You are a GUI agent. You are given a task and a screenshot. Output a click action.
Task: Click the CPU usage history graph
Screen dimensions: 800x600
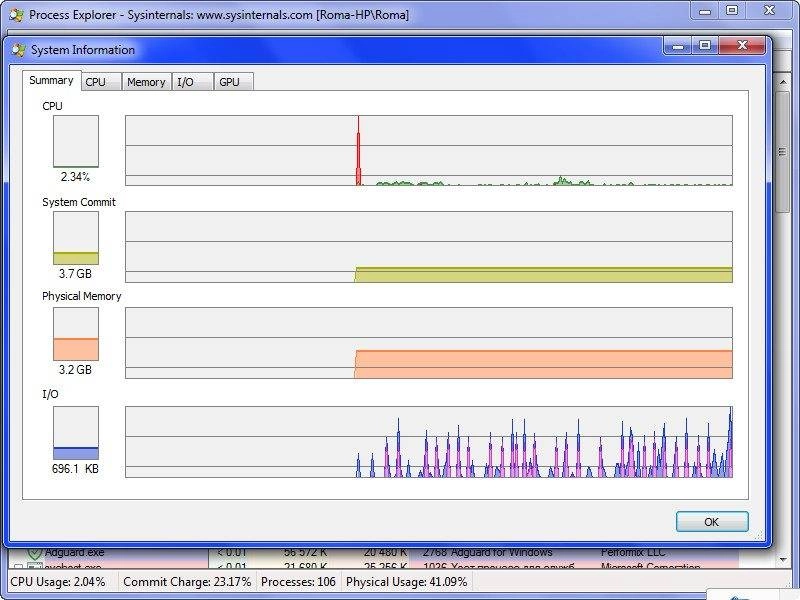click(x=429, y=151)
